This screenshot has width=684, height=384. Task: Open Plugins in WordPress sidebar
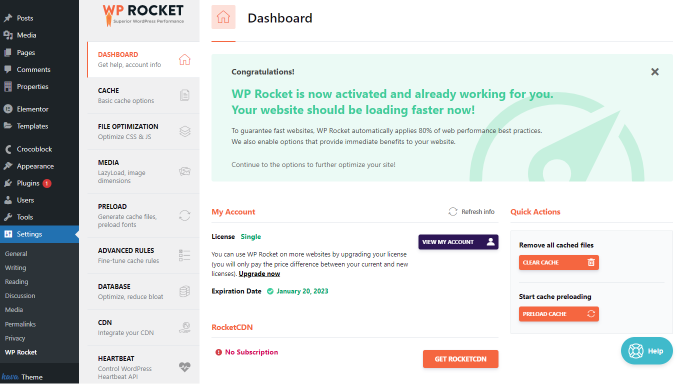[27, 183]
